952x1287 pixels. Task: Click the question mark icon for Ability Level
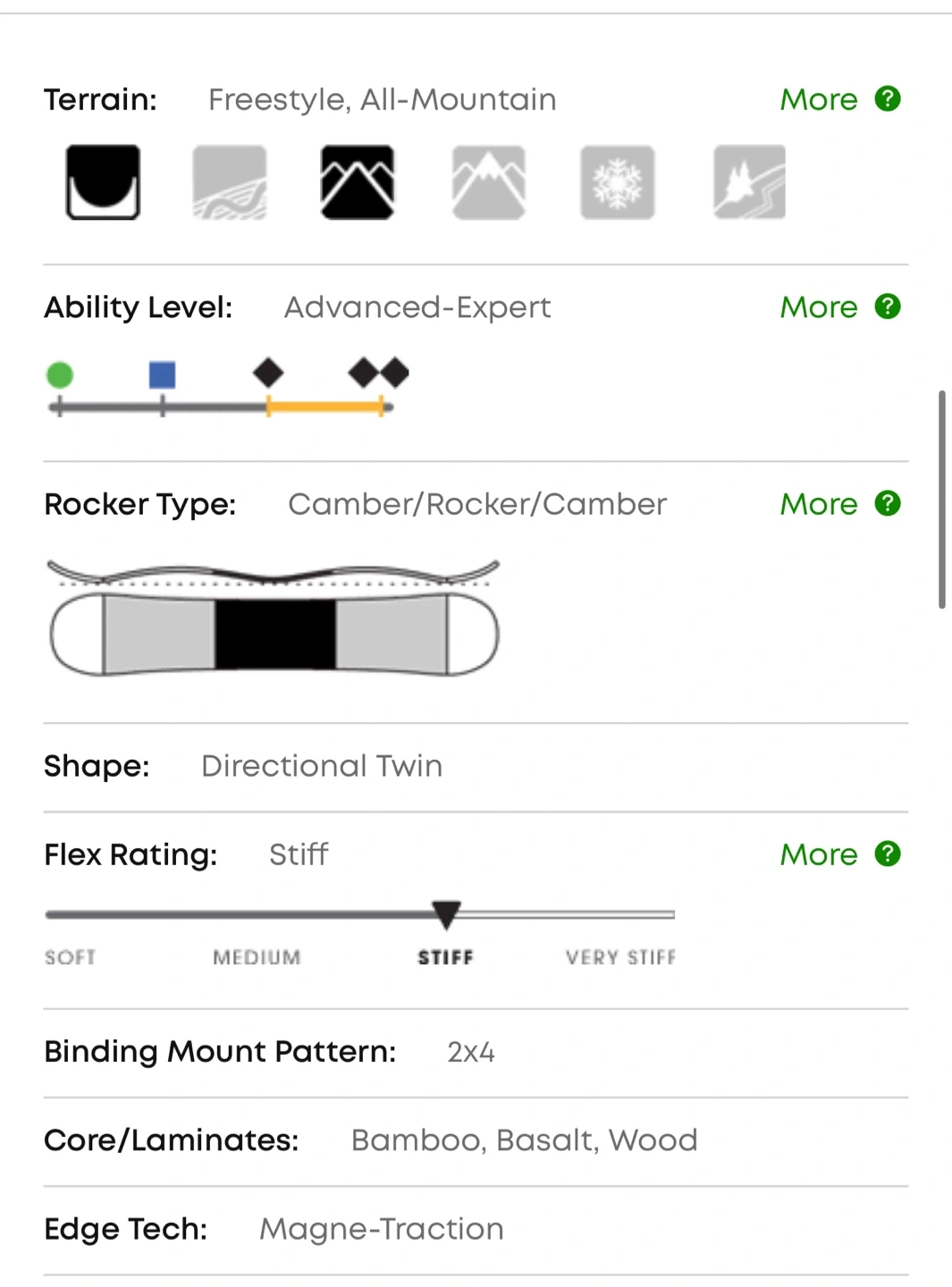(888, 307)
